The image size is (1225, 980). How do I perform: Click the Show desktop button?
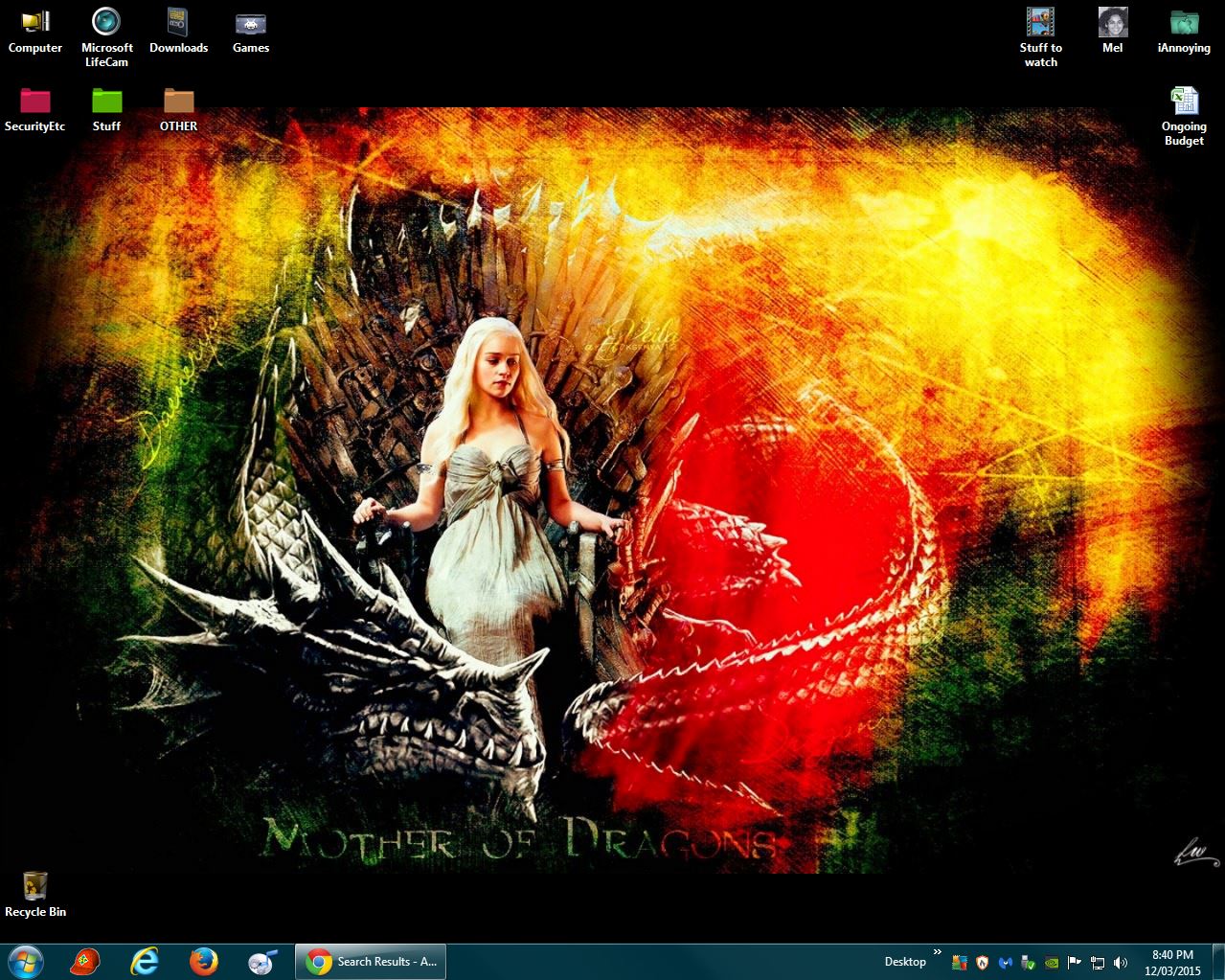(x=1217, y=962)
